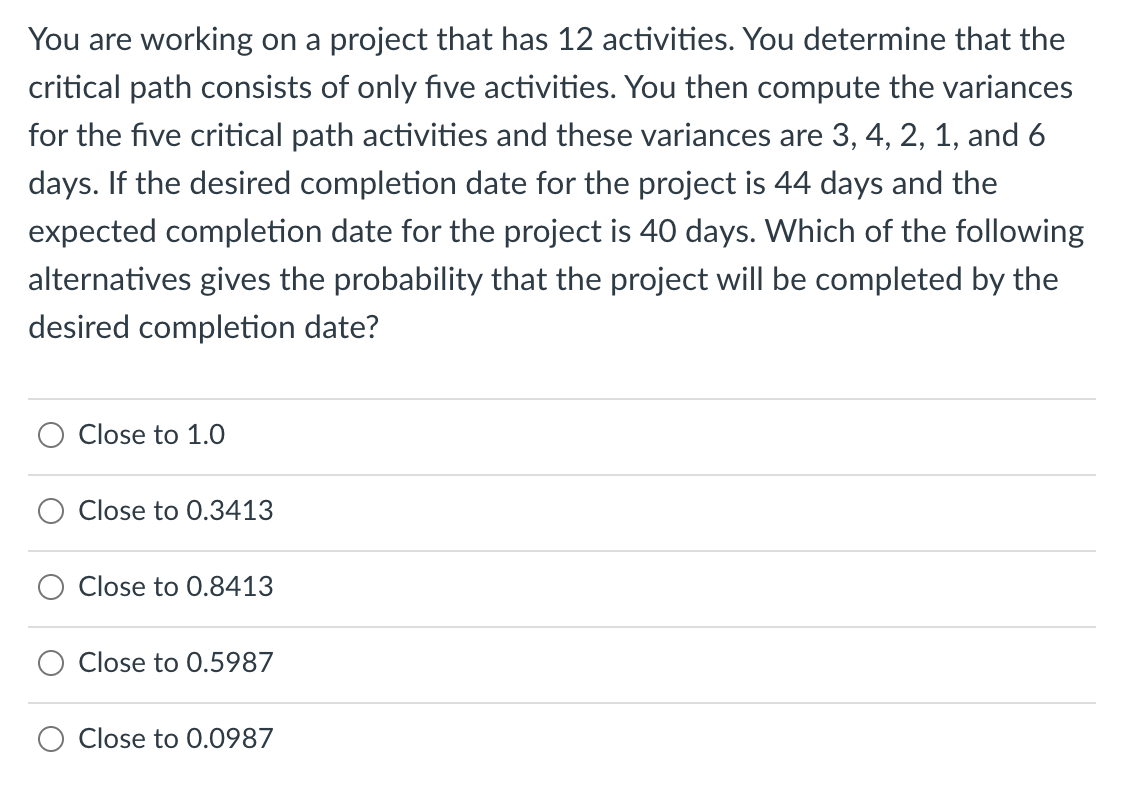Select 'Close to 0.0987' as answer
This screenshot has height=796, width=1126.
tap(51, 738)
